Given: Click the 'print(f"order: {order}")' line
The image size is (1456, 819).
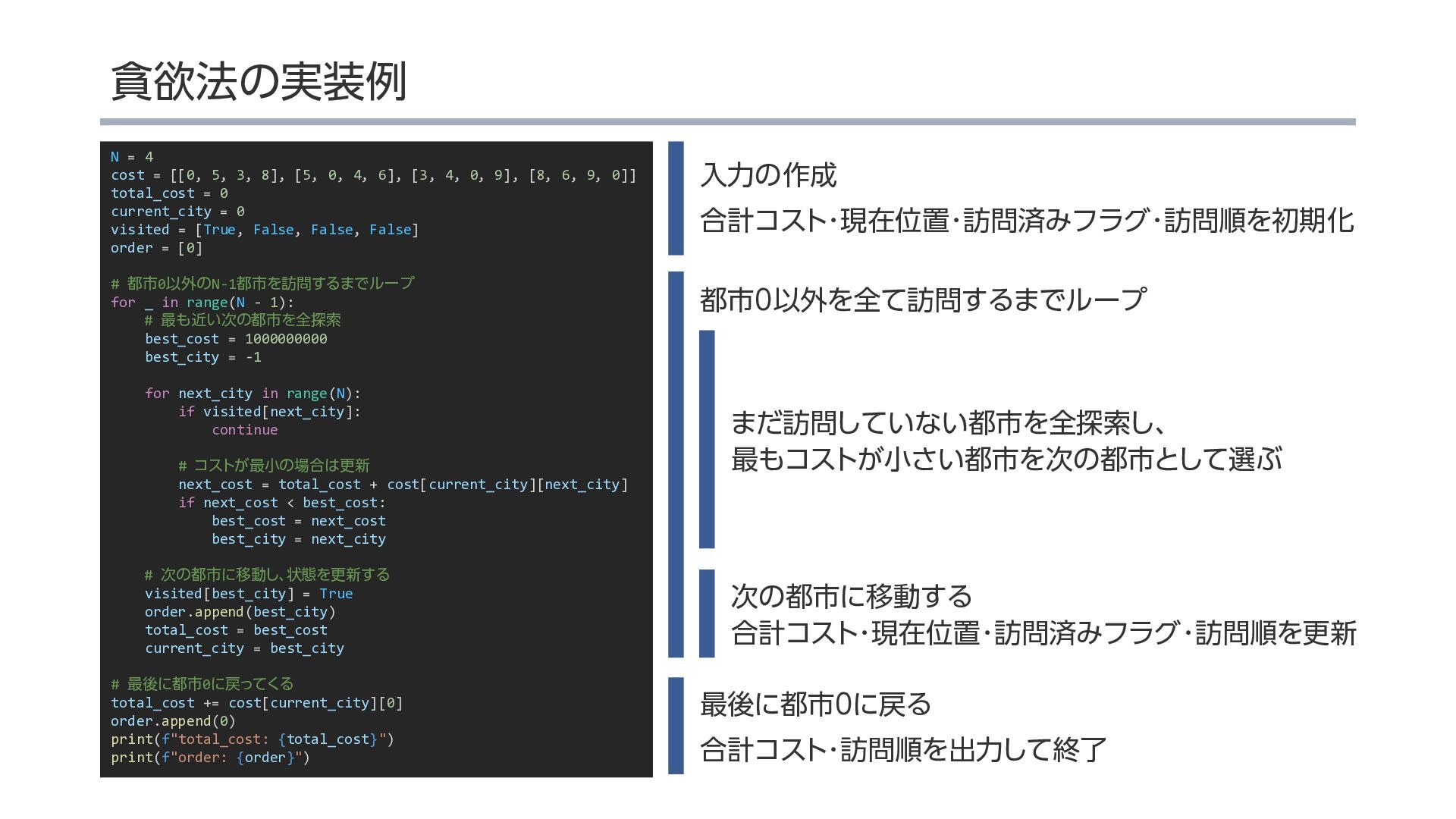Looking at the screenshot, I should (210, 758).
